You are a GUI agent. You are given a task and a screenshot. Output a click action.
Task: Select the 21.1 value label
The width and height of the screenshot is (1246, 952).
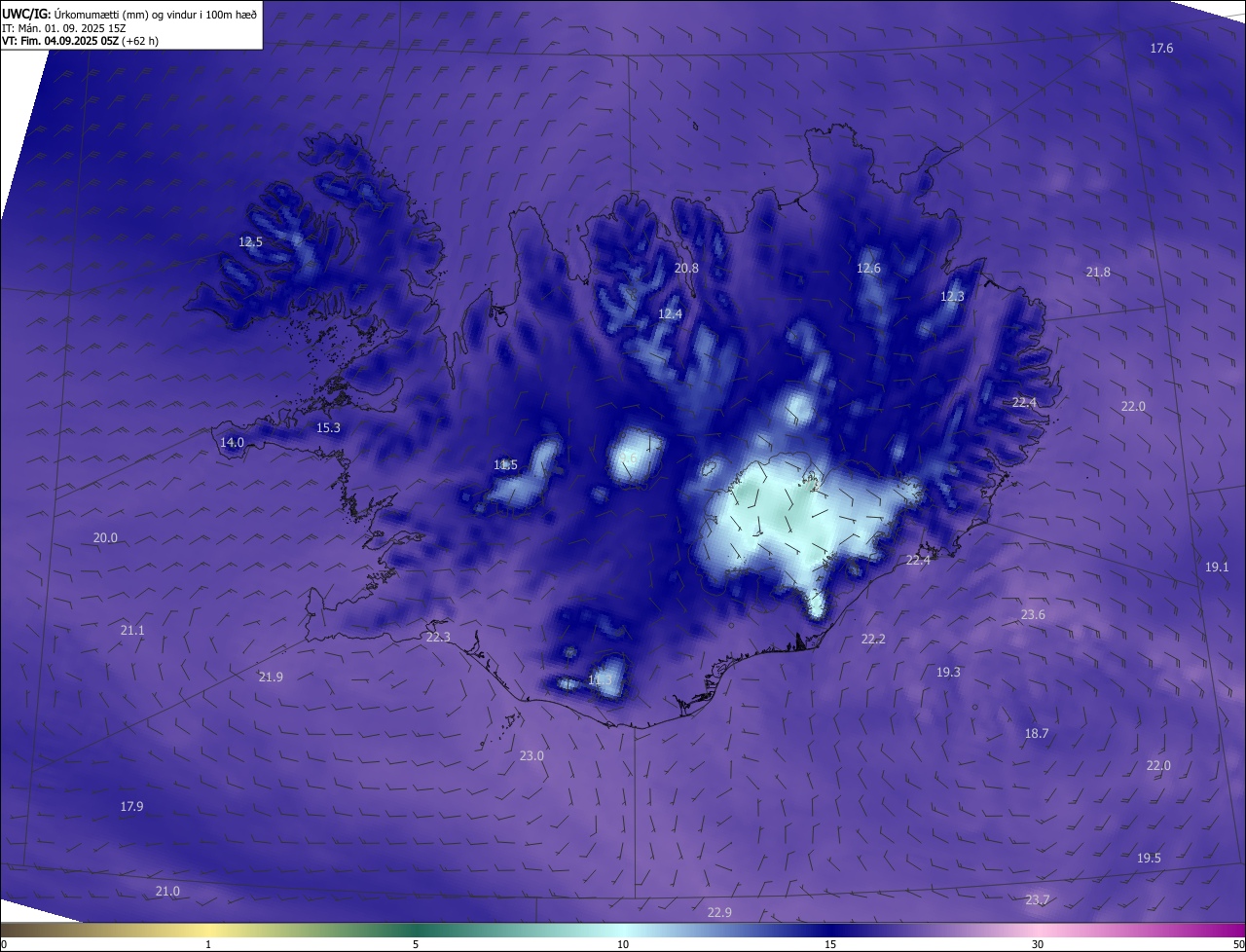pos(132,631)
